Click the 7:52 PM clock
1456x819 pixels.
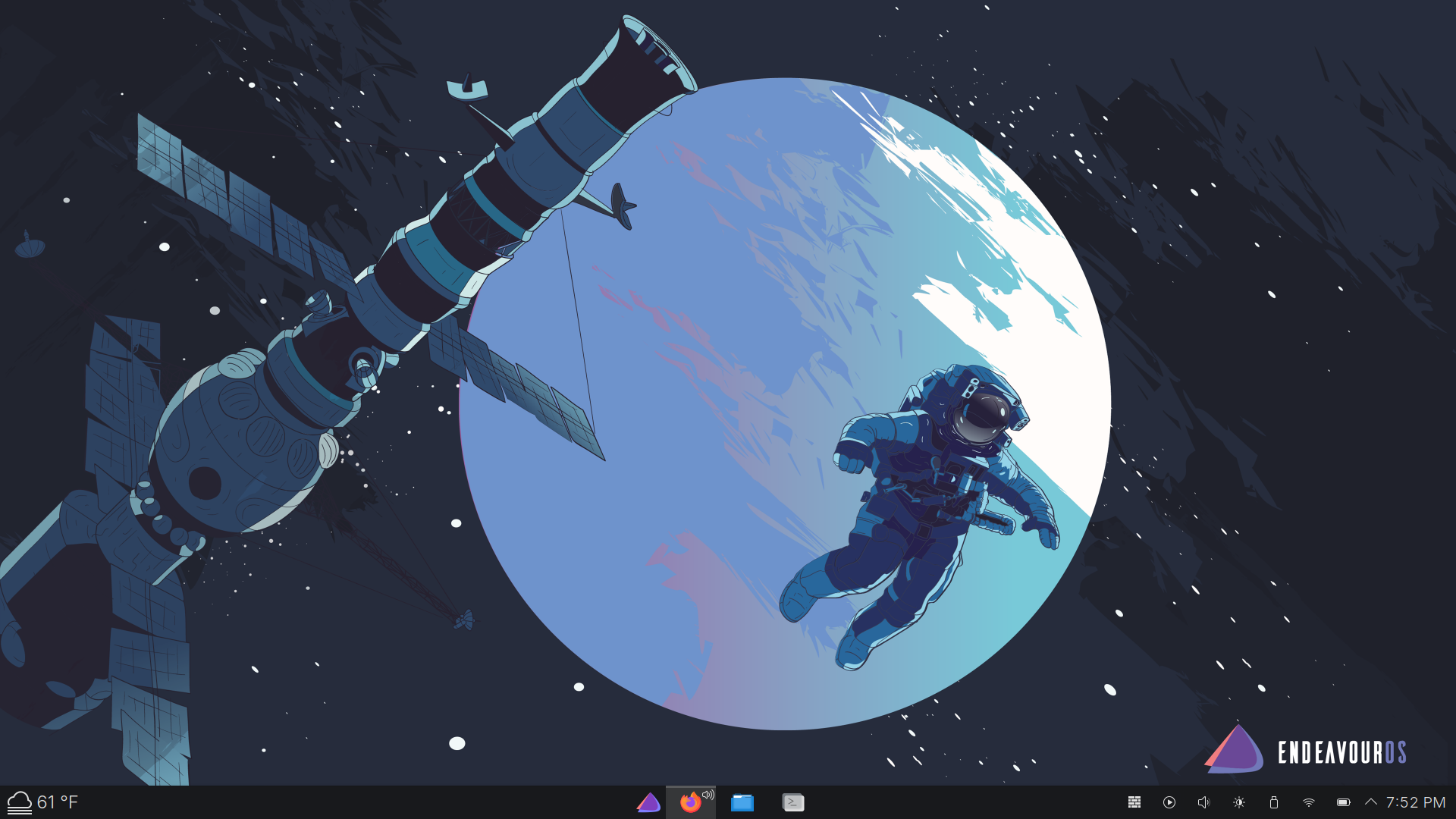[x=1415, y=802]
